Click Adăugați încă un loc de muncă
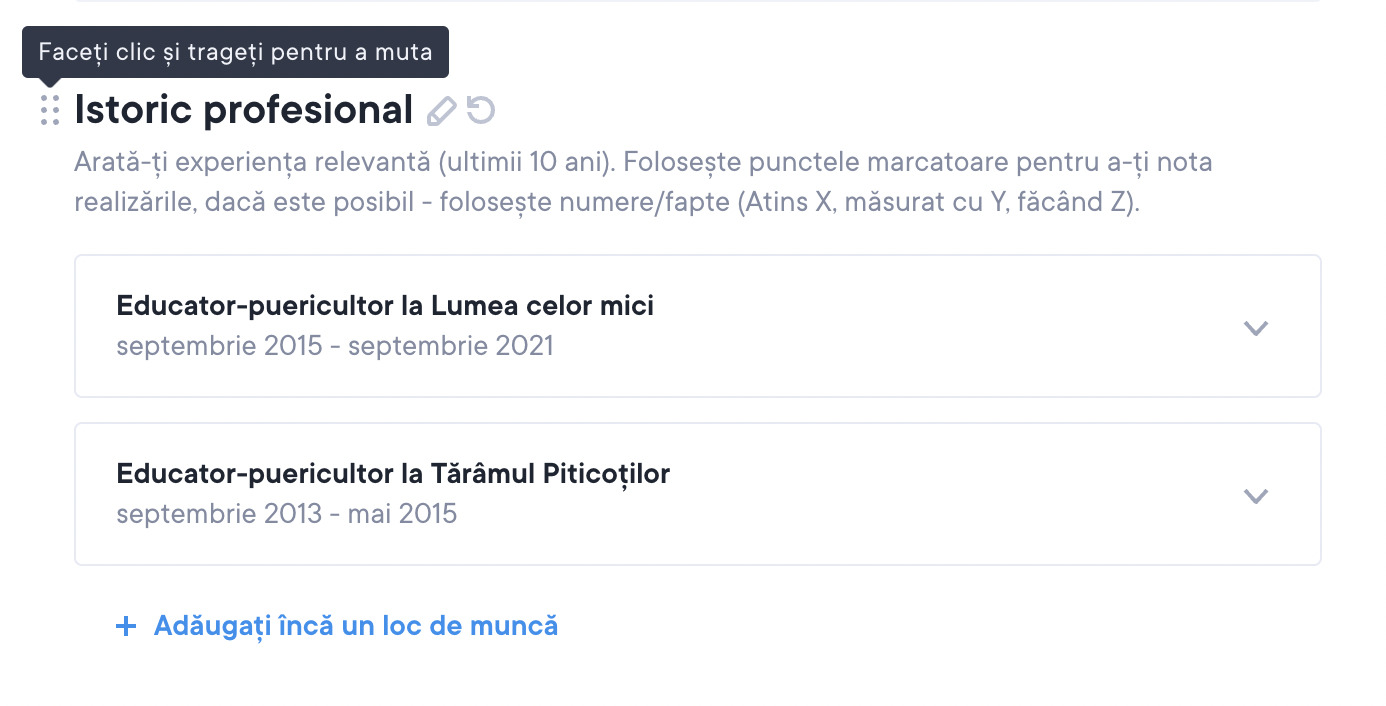Screen dimensions: 1386x706 click(x=355, y=626)
